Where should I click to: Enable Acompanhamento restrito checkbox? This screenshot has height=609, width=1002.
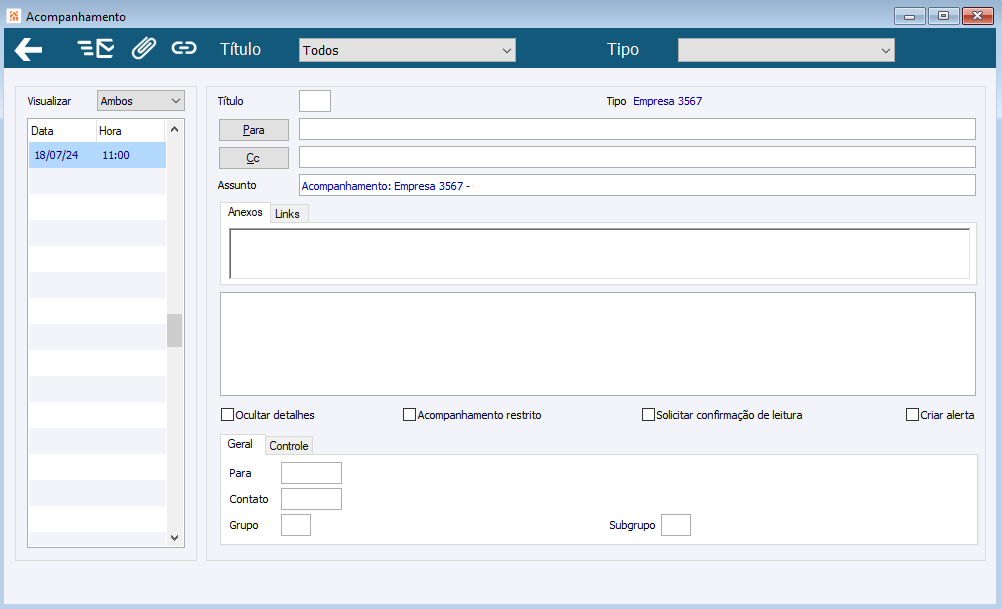pos(410,415)
